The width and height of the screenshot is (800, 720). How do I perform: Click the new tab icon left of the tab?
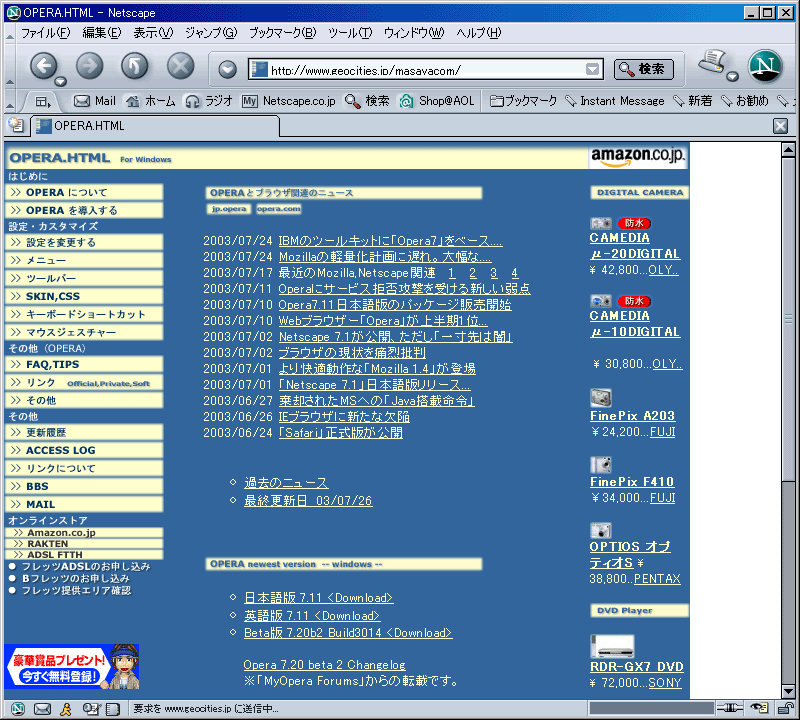point(16,125)
